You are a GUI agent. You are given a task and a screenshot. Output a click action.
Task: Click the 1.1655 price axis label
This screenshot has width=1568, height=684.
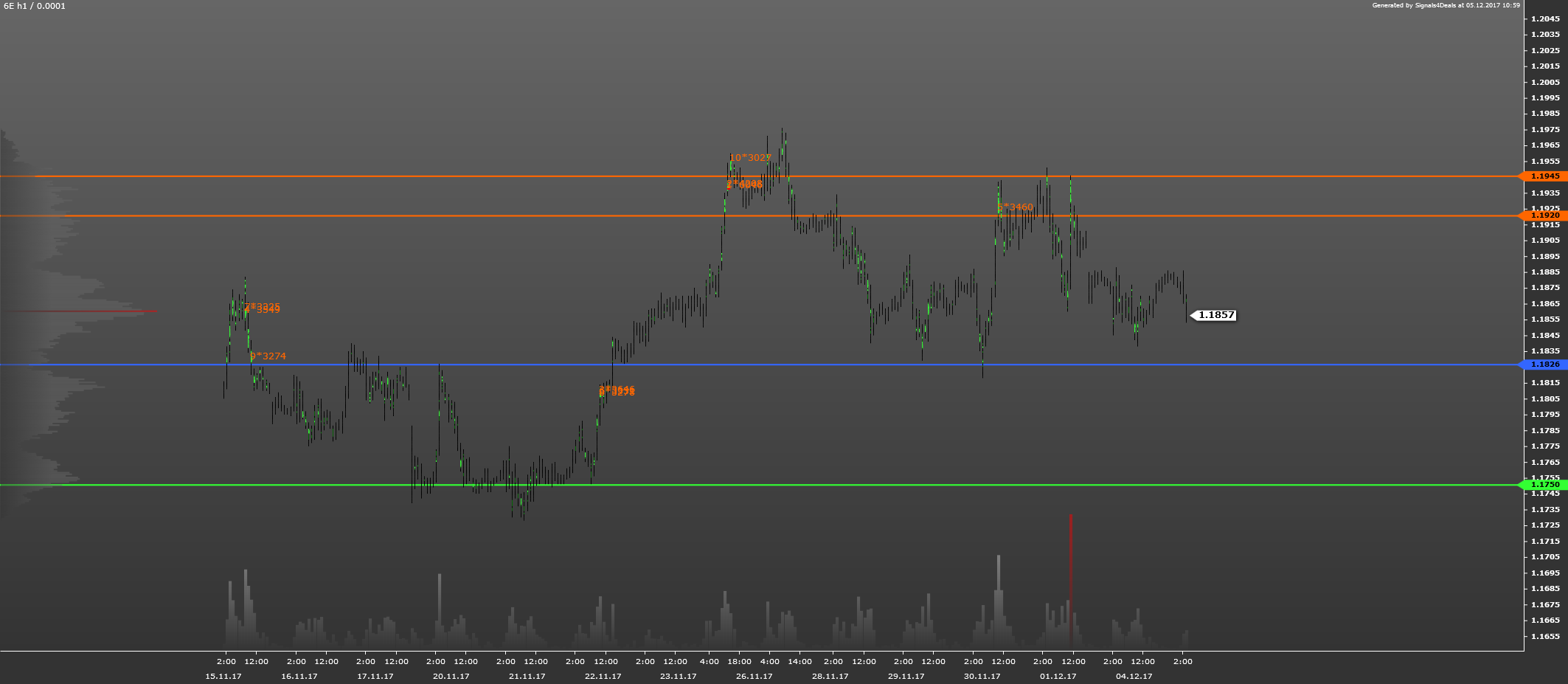[1545, 636]
